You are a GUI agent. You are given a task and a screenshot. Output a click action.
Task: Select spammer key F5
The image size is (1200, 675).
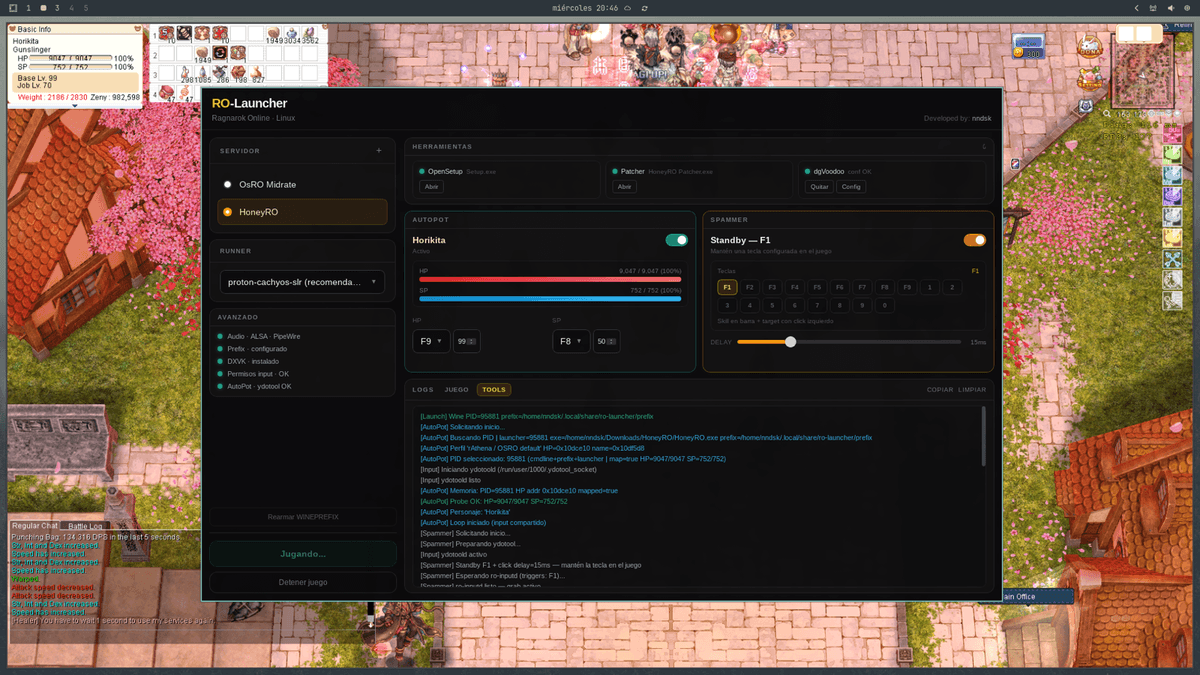817,287
